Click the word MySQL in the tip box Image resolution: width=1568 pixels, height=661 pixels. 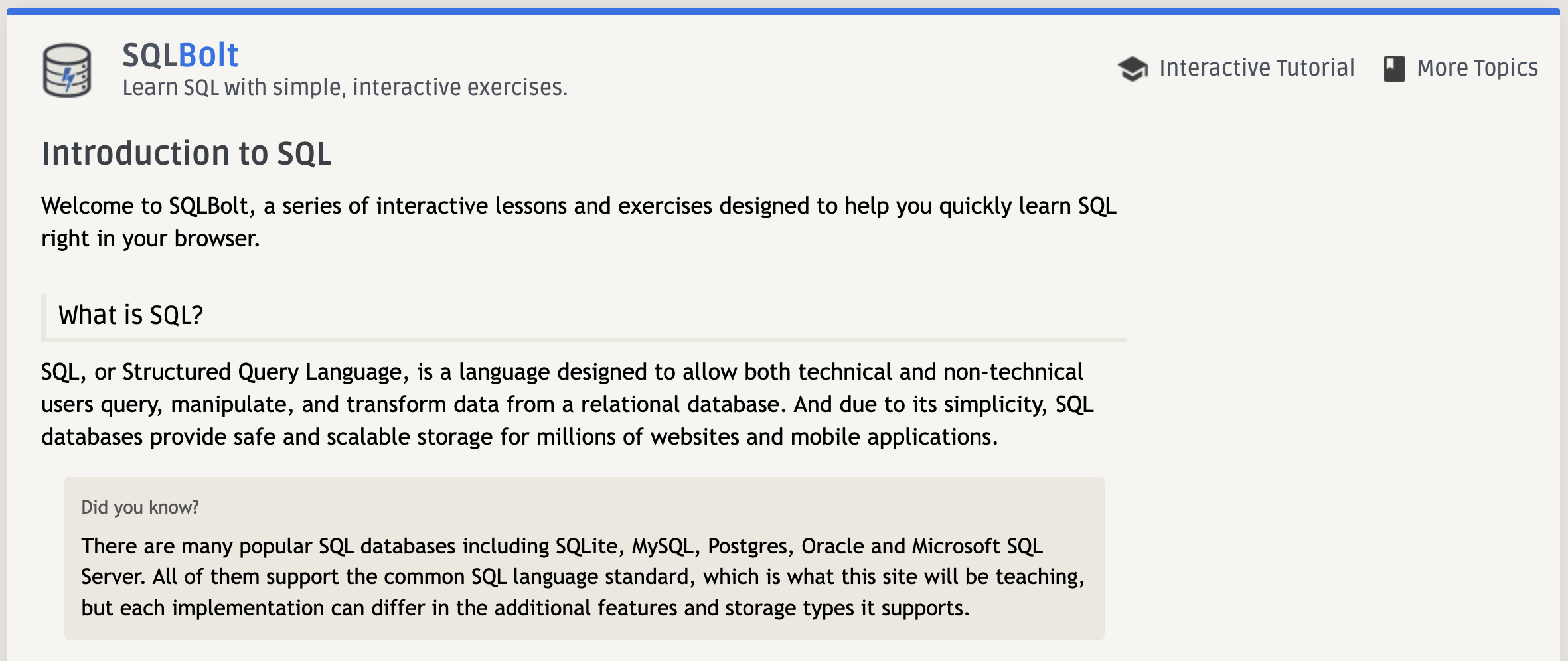coord(663,545)
